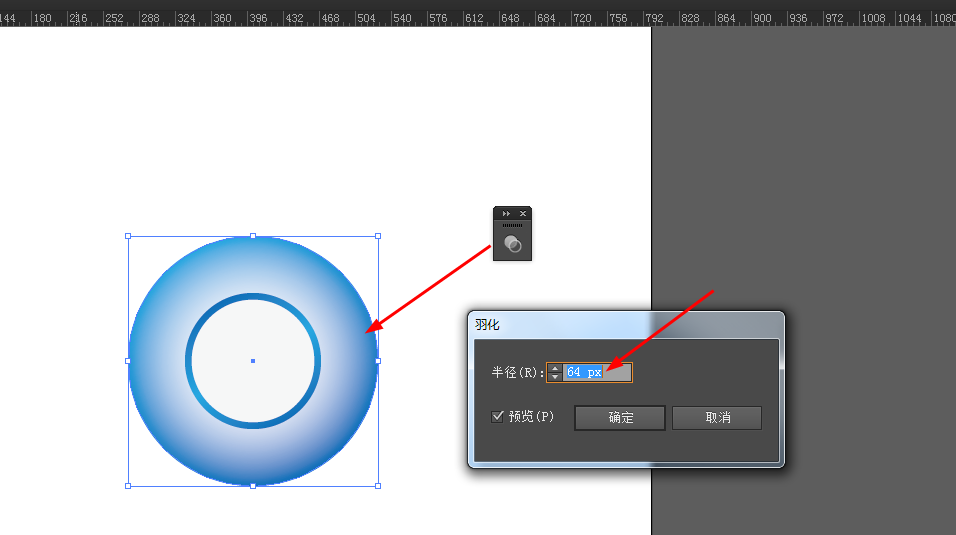Confirm feather with the 确定 button
This screenshot has height=535, width=956.
(x=620, y=418)
